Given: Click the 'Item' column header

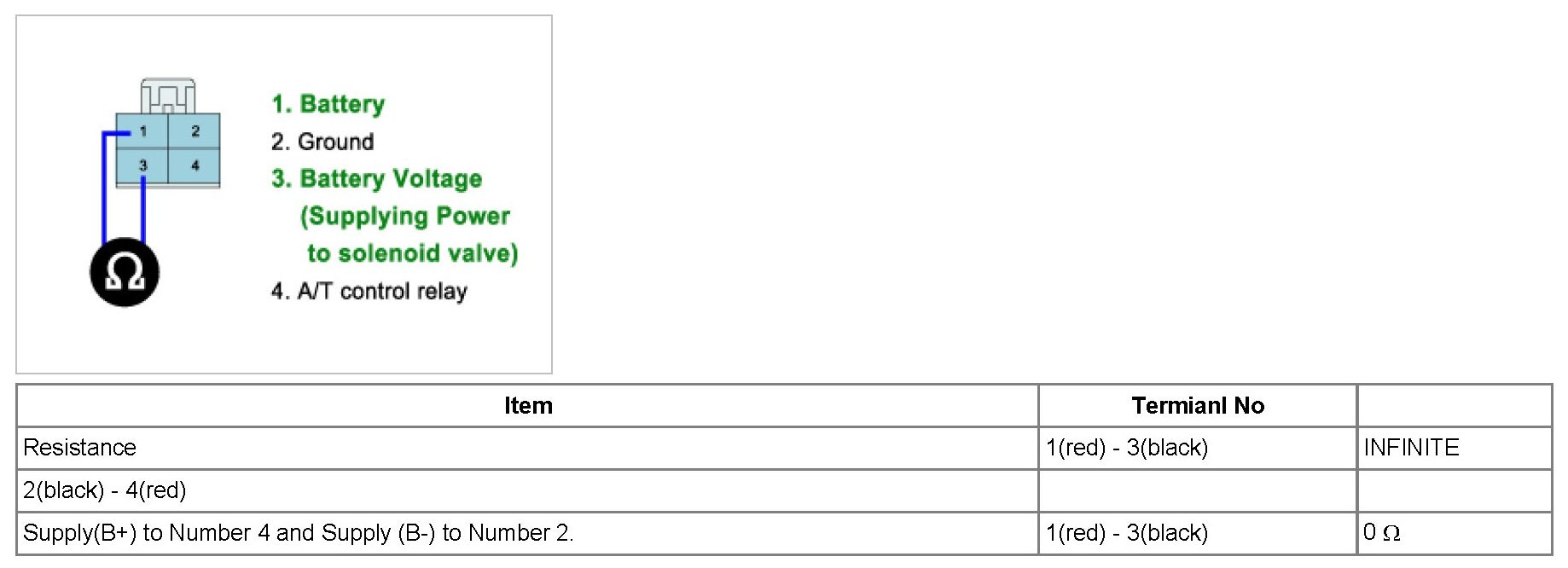Looking at the screenshot, I should (x=528, y=406).
